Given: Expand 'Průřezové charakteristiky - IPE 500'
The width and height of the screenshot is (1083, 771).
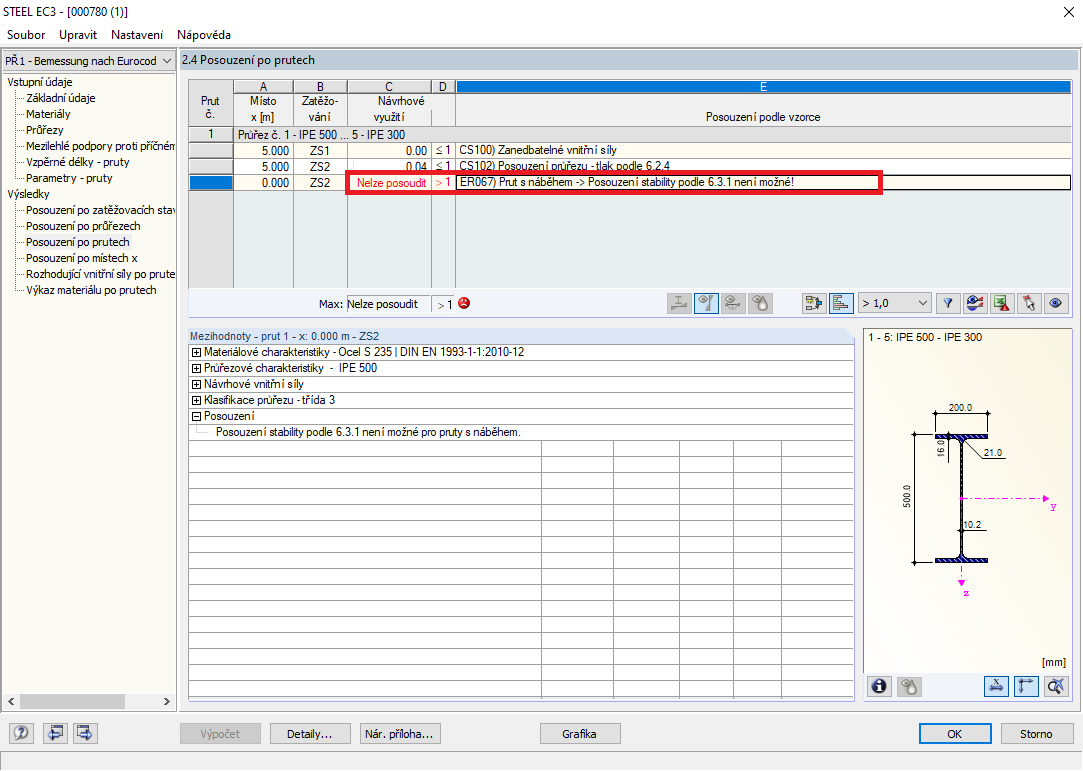Looking at the screenshot, I should click(x=196, y=368).
